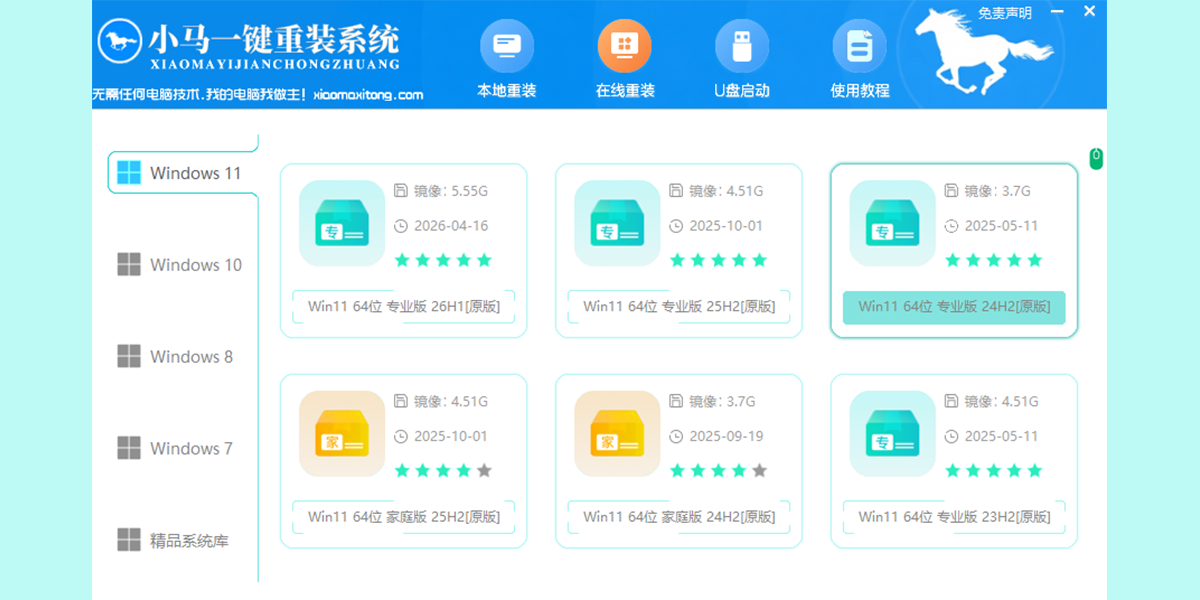
Task: Open the 本地重装 local reinstall icon
Action: (507, 47)
